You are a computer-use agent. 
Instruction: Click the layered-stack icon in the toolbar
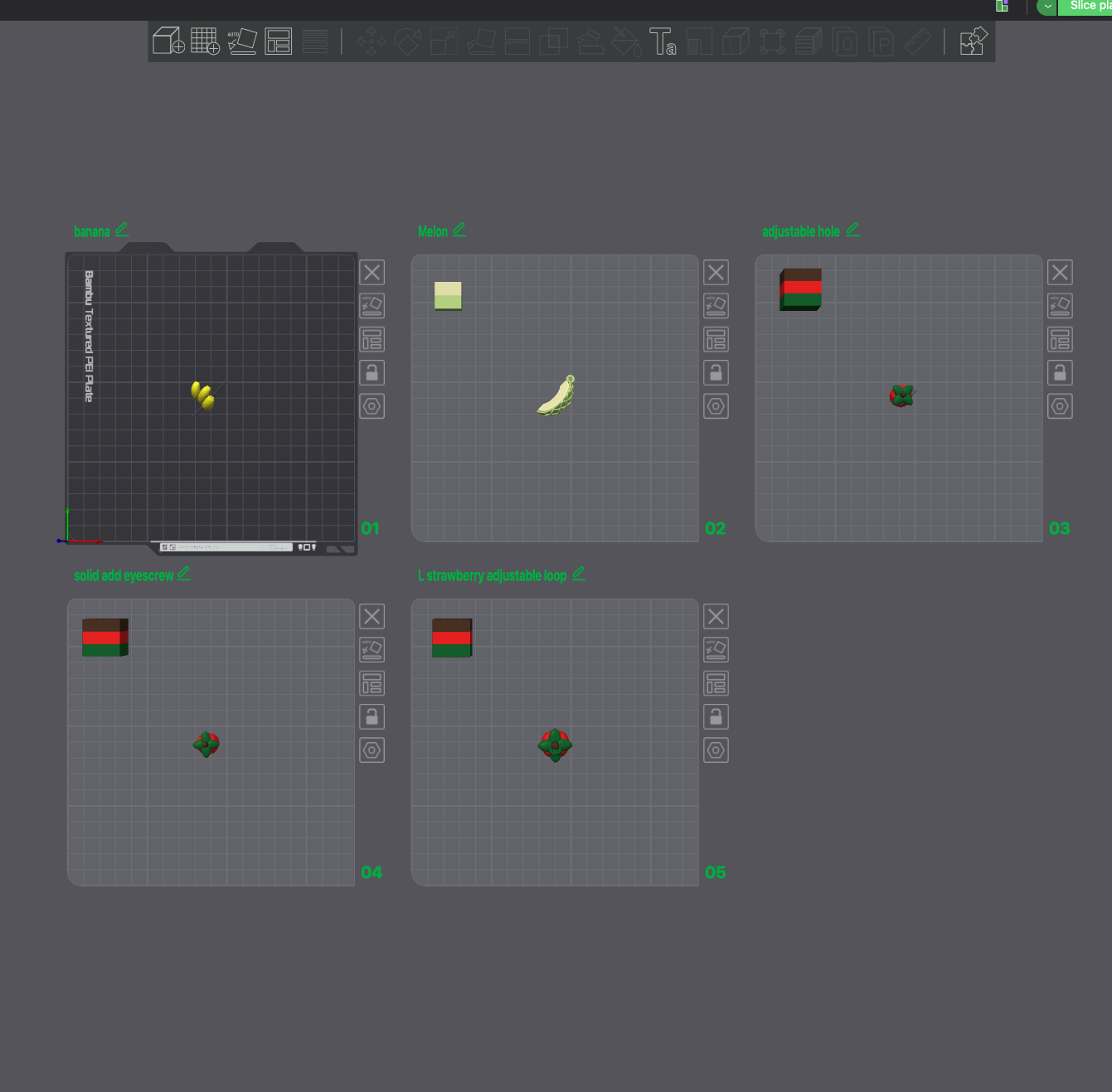809,41
